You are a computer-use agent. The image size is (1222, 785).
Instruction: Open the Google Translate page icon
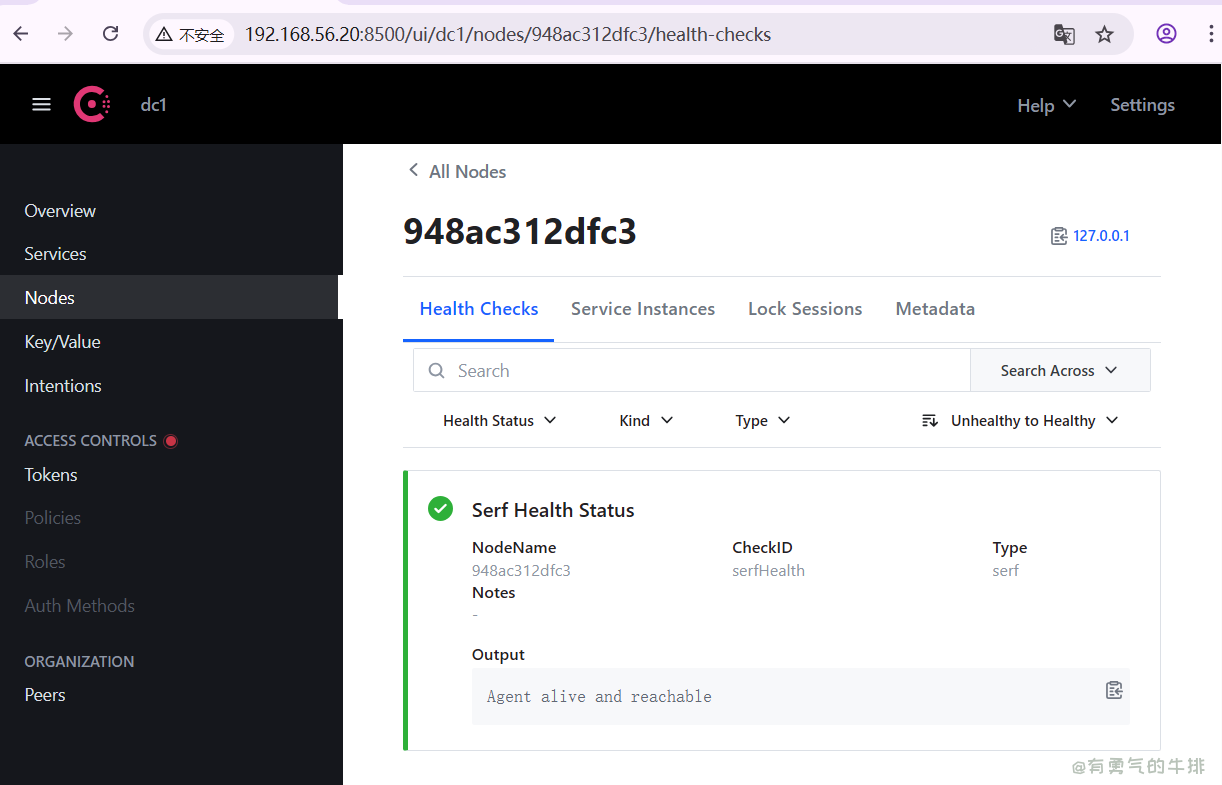click(1064, 35)
